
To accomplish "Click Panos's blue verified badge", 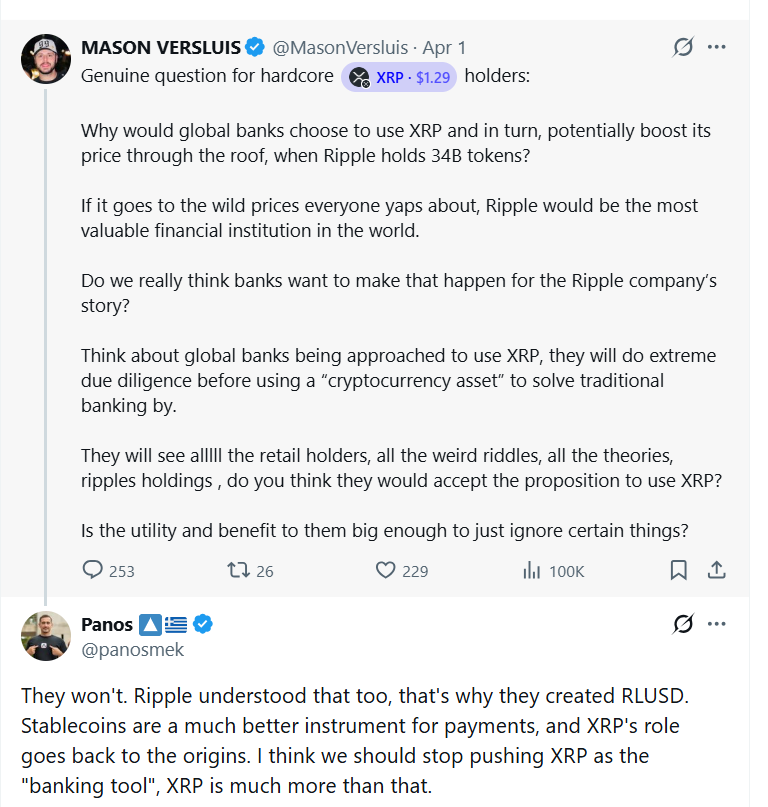I will click(203, 625).
